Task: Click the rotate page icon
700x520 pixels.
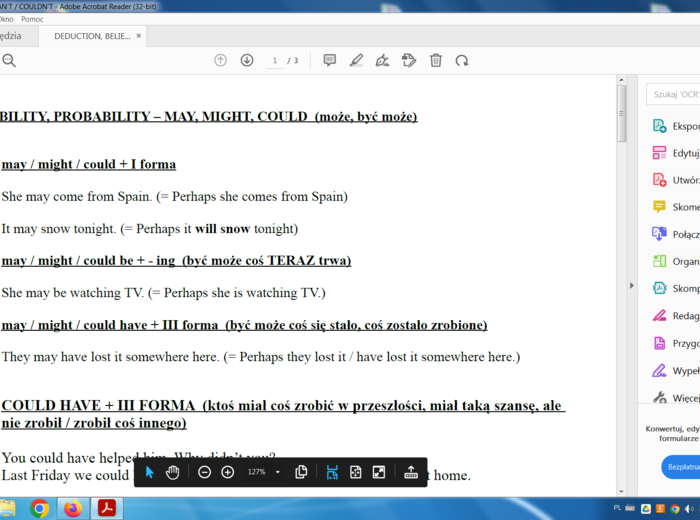Action: (462, 61)
